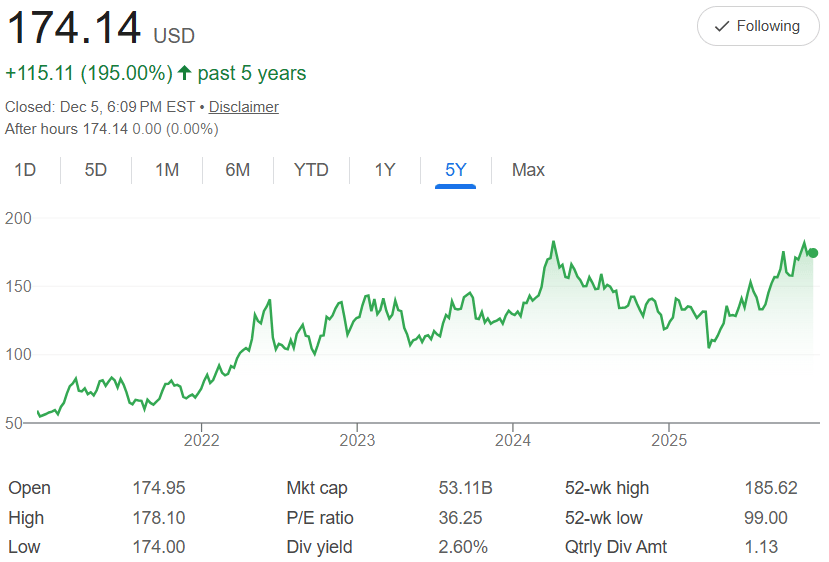Switch to the 1M chart range
Screen dimensions: 829x562
(x=167, y=170)
